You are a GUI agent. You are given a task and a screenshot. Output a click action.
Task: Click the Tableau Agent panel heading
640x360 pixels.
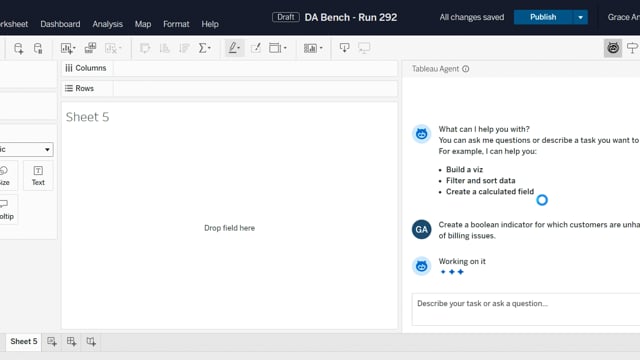coord(435,69)
